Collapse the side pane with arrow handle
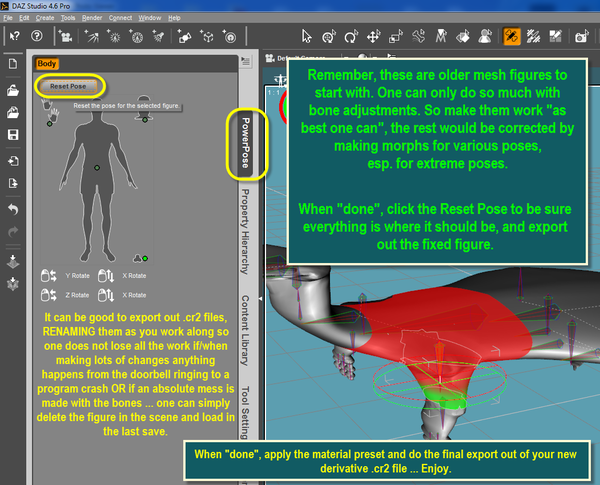Image resolution: width=600 pixels, height=485 pixels. (261, 298)
